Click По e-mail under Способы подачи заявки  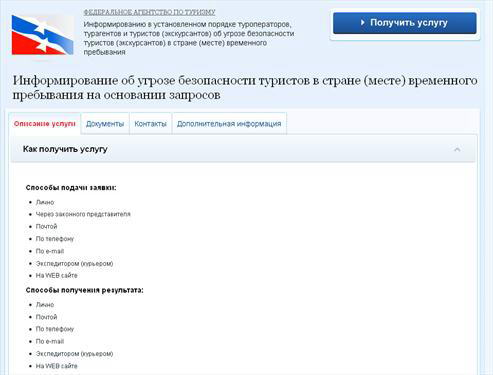pos(50,251)
